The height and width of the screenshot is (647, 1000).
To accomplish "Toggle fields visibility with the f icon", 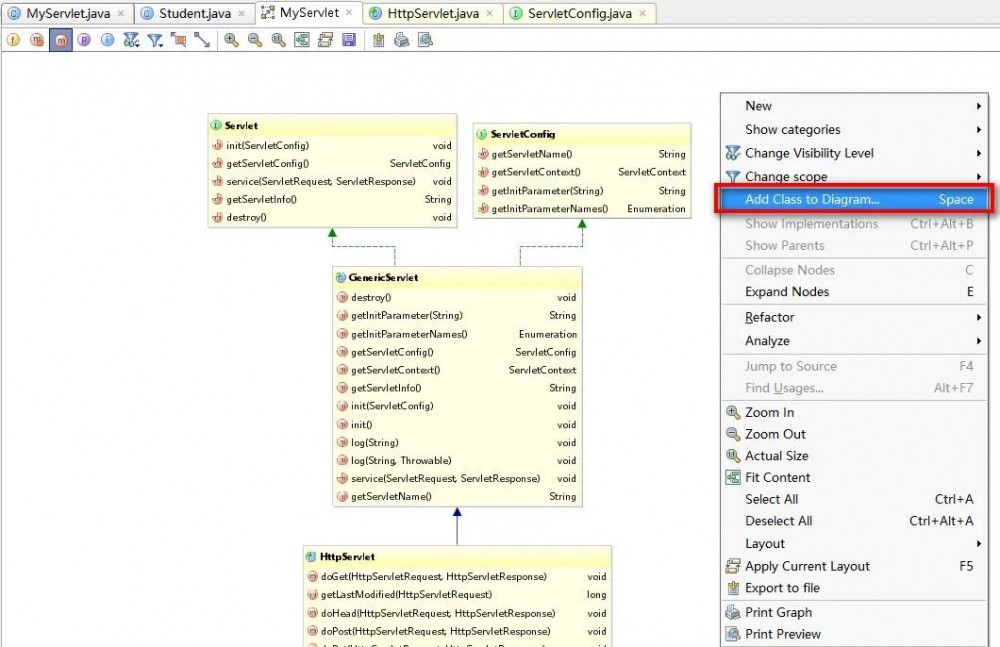I will 14,40.
